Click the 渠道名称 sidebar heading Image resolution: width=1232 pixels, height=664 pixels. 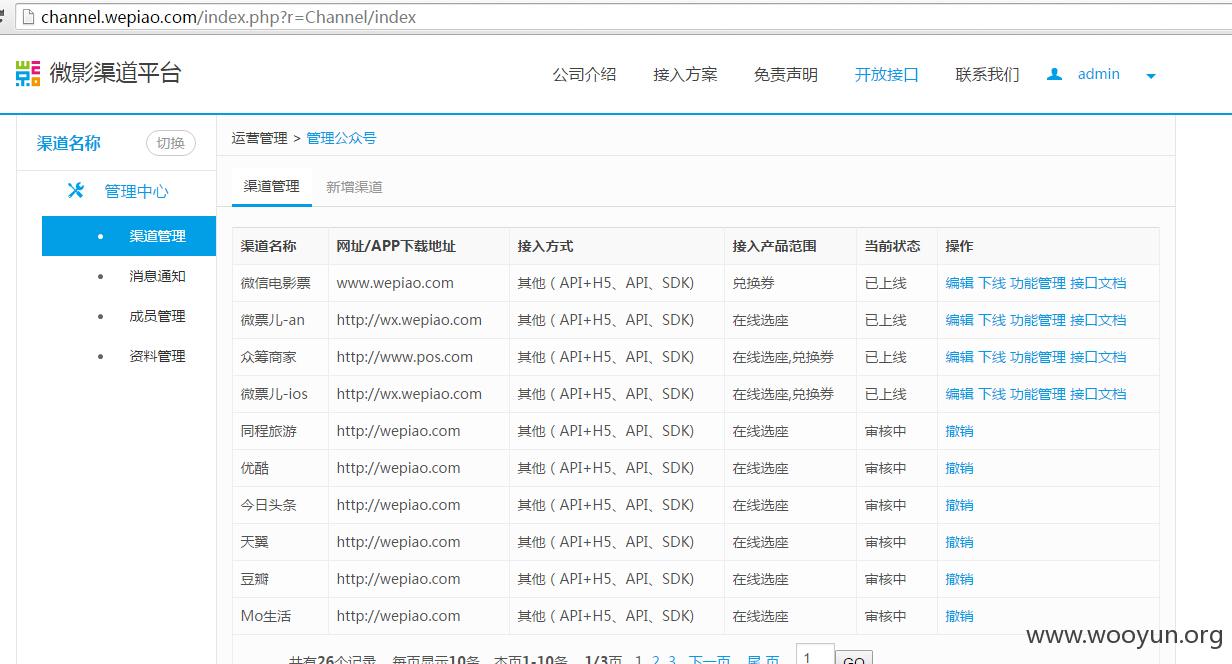pyautogui.click(x=69, y=143)
